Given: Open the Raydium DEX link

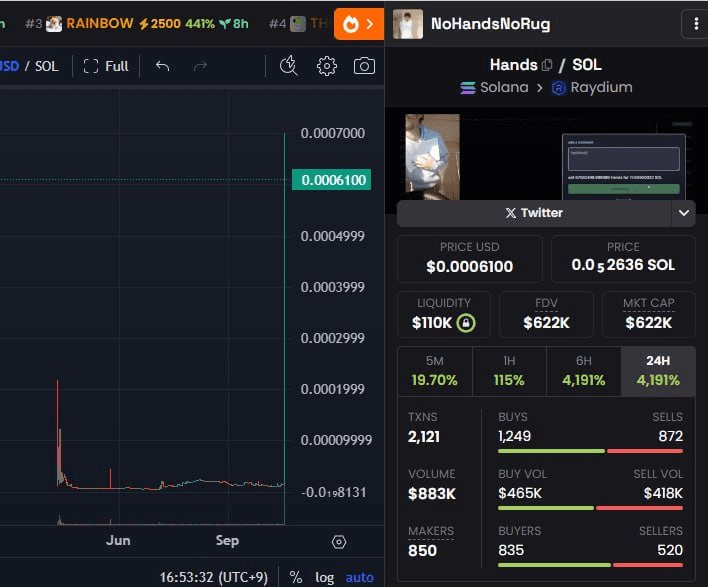Looking at the screenshot, I should click(x=592, y=87).
